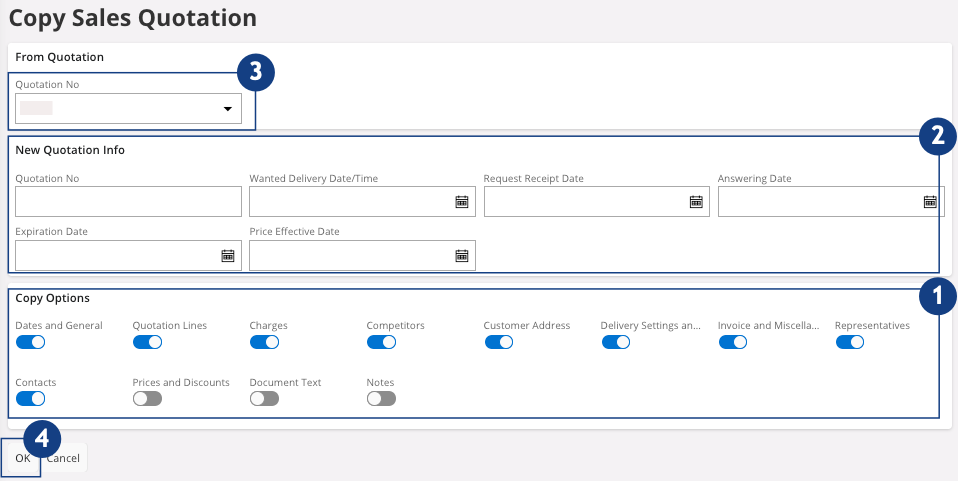Disable the Quotation Lines copy option
Screen dimensions: 959x482
coord(147,342)
